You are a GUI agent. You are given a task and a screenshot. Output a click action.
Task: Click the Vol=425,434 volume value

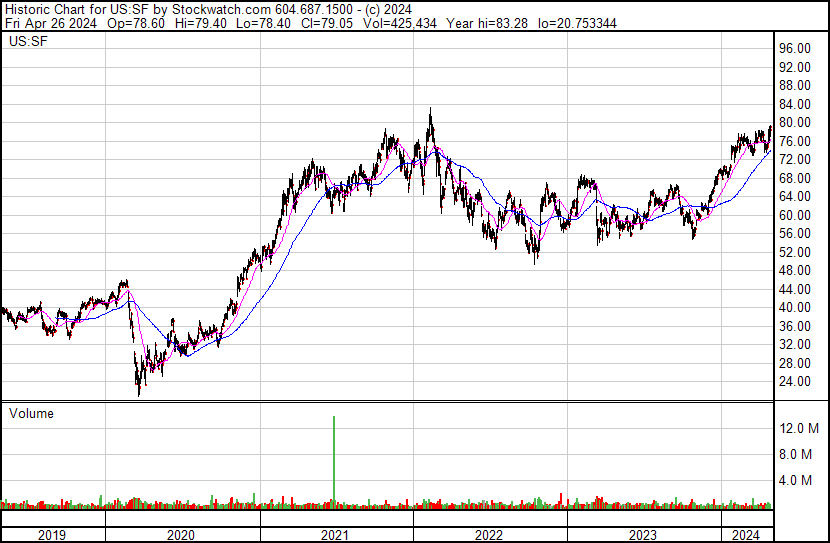(x=400, y=23)
